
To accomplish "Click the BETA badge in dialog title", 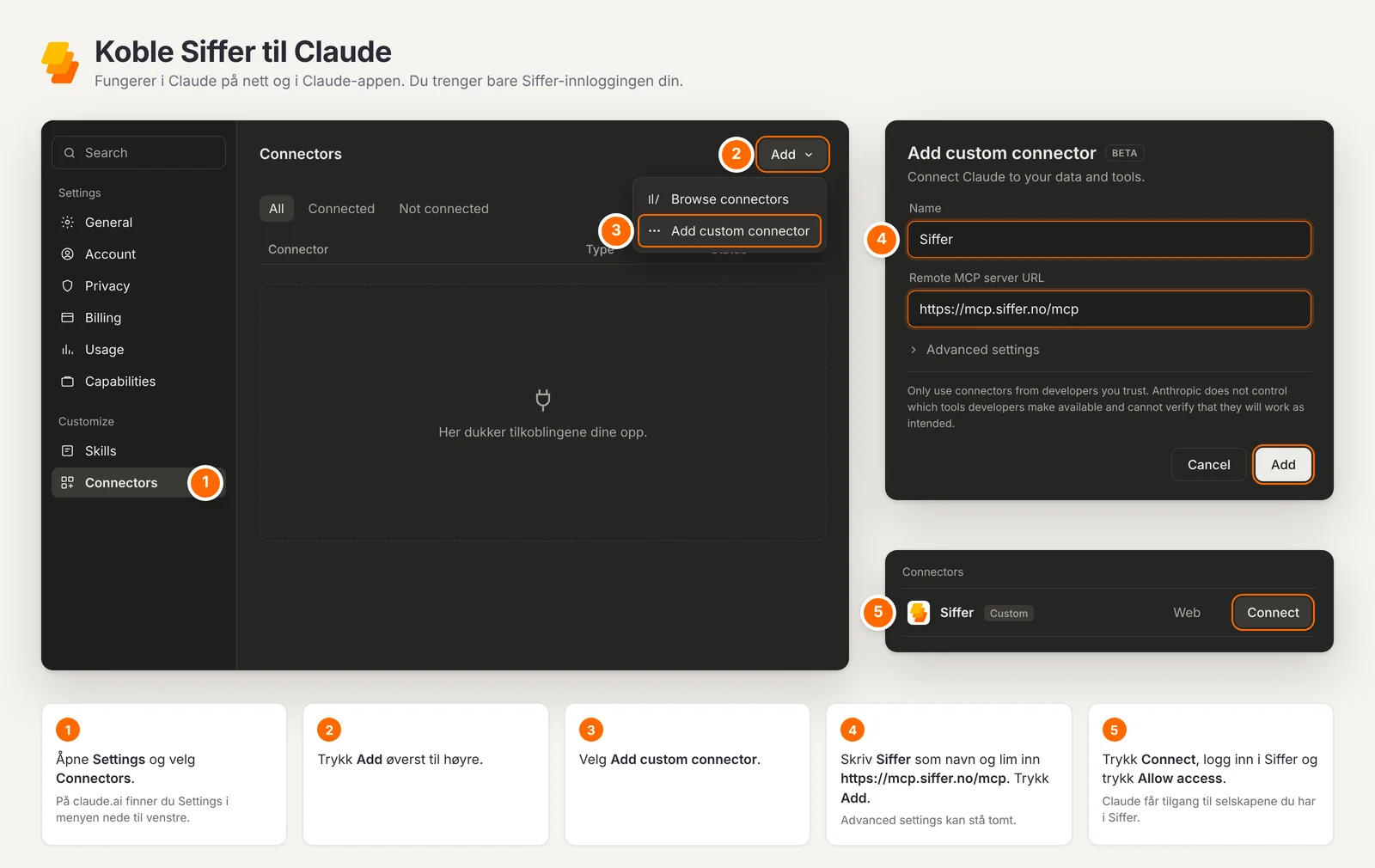I will [1124, 153].
